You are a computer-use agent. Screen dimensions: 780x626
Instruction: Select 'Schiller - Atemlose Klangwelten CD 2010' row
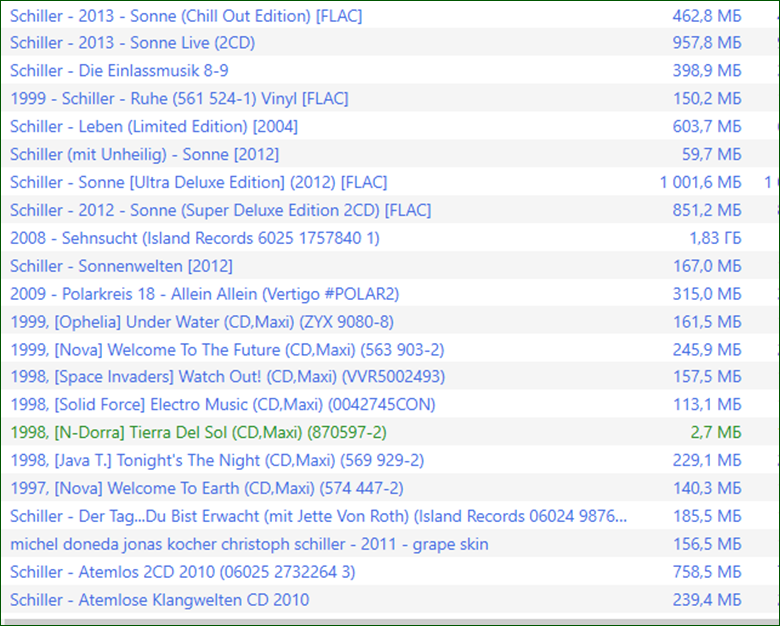coord(159,599)
